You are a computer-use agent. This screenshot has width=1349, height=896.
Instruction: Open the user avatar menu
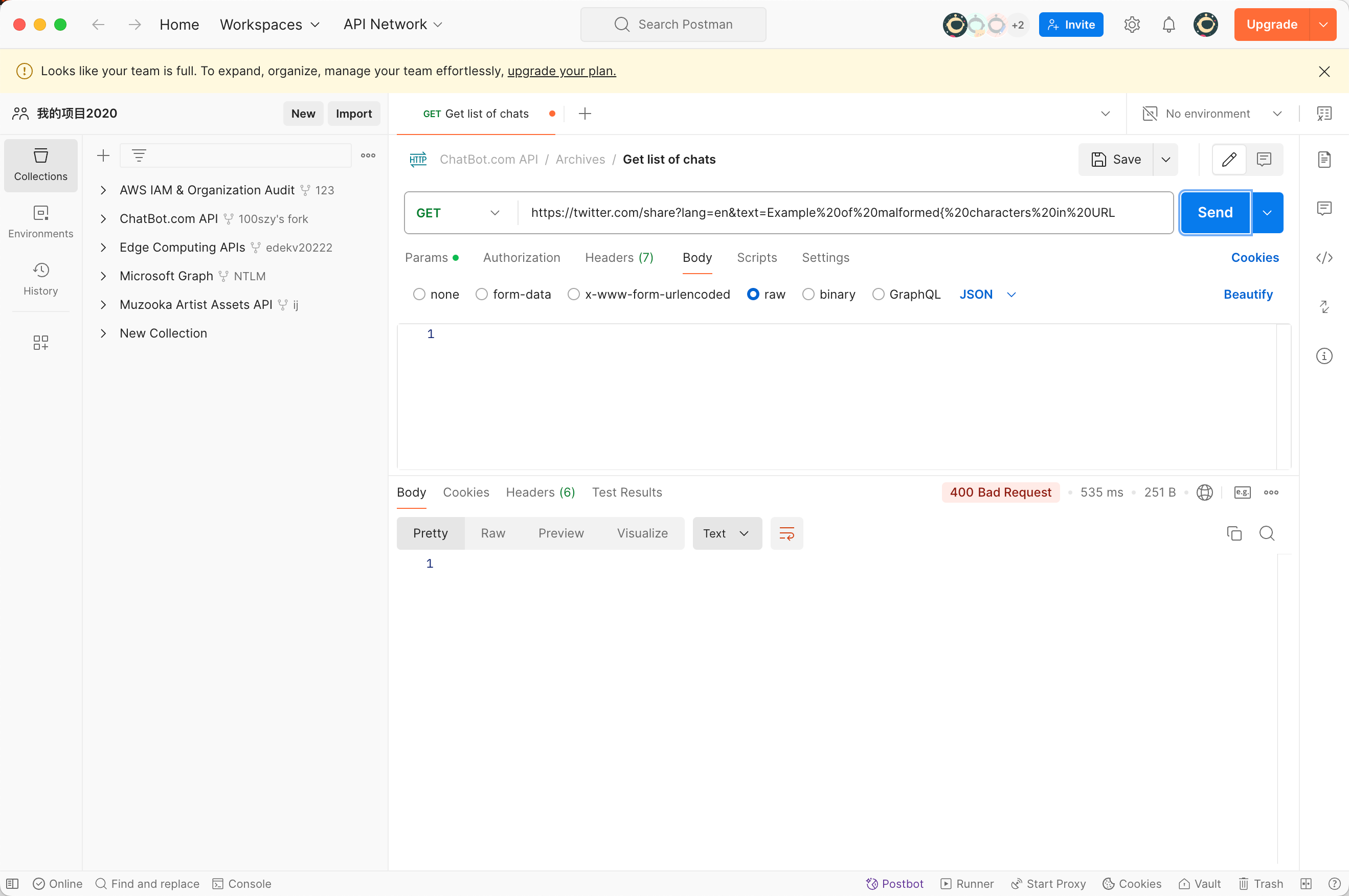[1206, 25]
